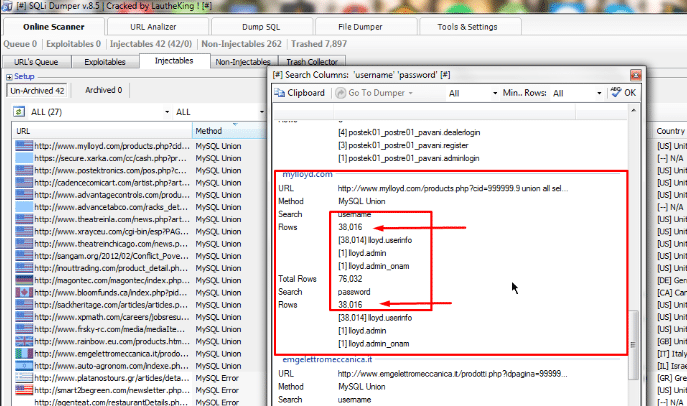The image size is (687, 406).
Task: Open the Go To Dumper dropdown arrow
Action: click(x=411, y=93)
